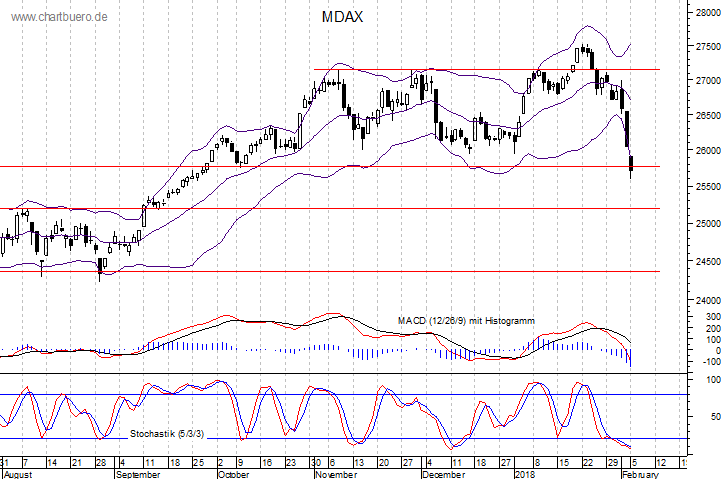Click the 28000 price axis label

point(705,13)
